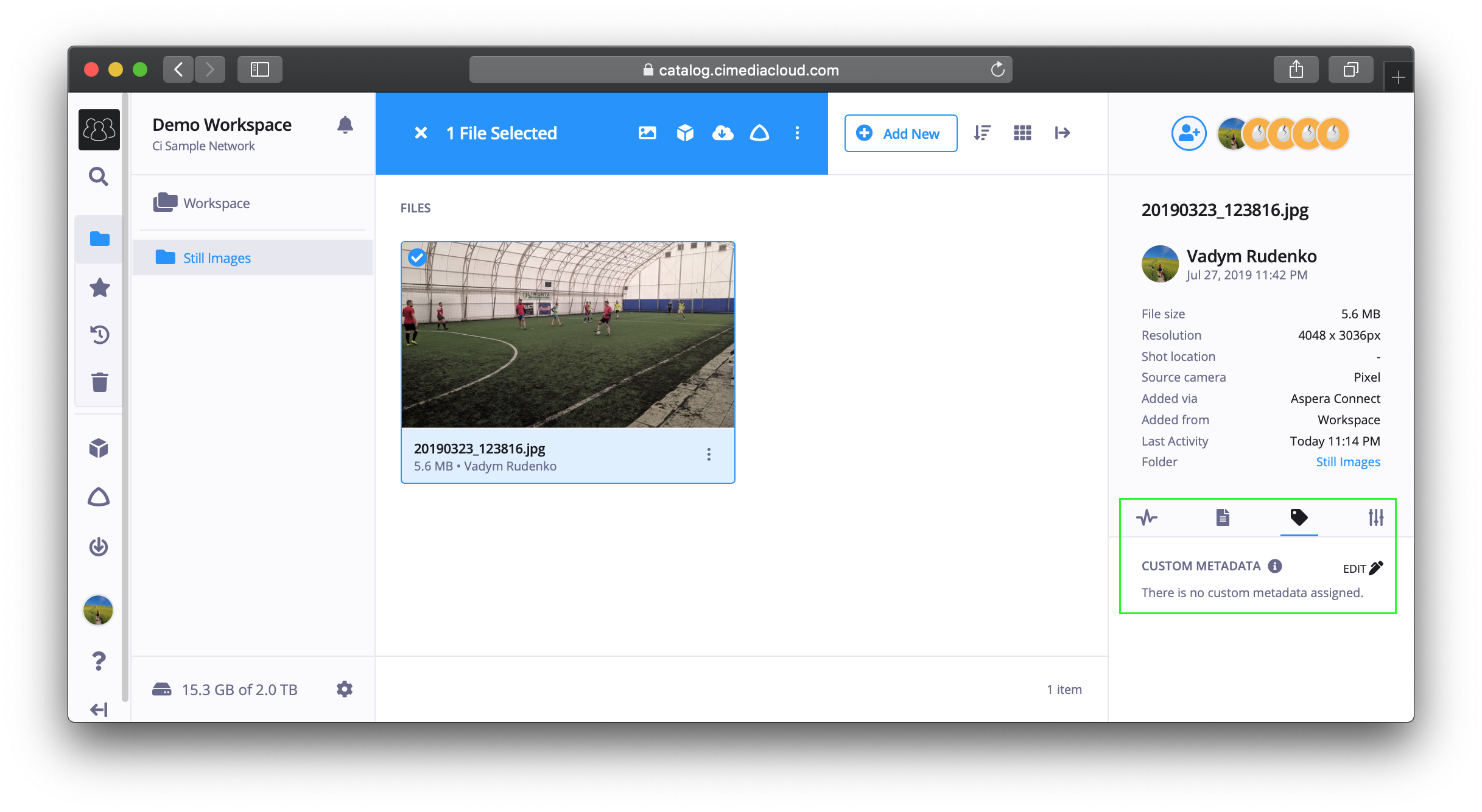Click Safari share button
1482x812 pixels.
coord(1296,69)
